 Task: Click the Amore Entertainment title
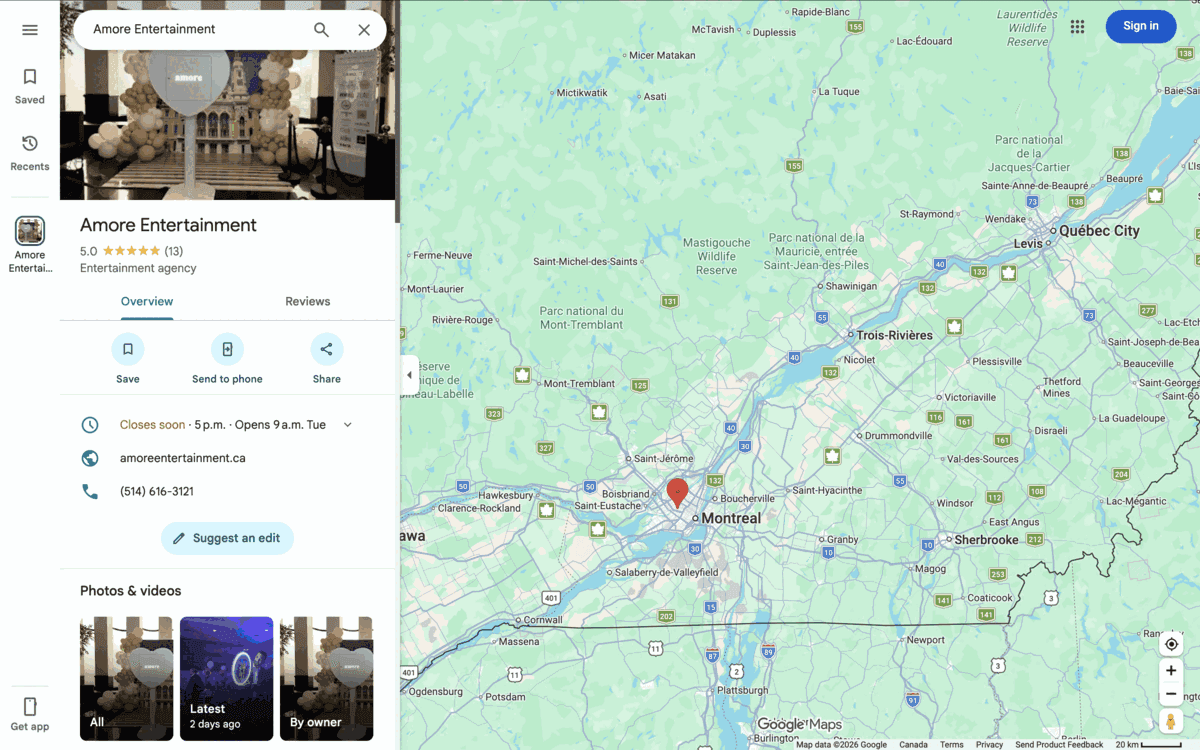[168, 225]
